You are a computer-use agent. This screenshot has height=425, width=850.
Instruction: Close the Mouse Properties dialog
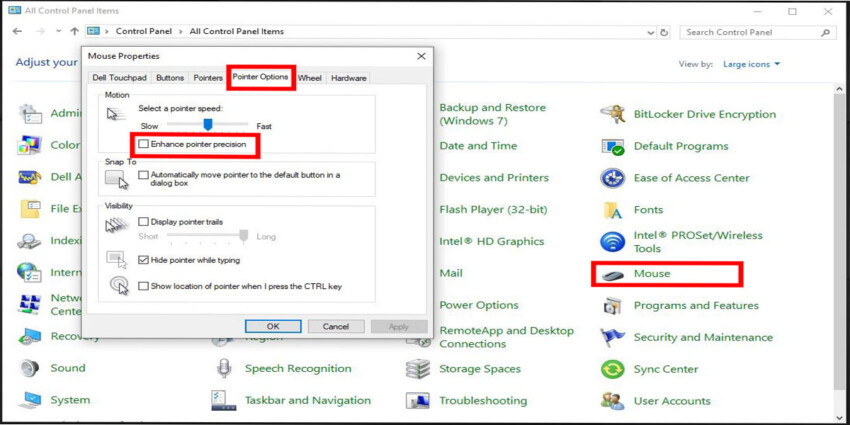421,56
